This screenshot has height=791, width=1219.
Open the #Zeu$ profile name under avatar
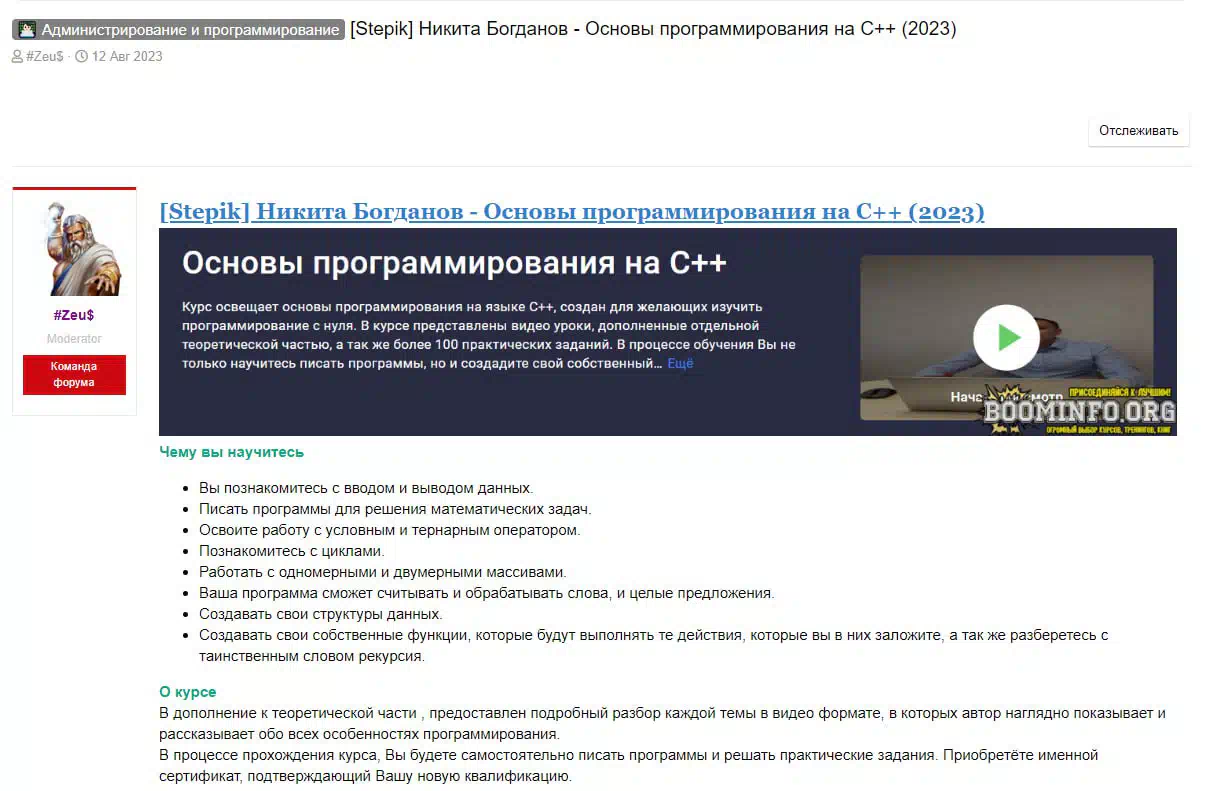(x=74, y=315)
